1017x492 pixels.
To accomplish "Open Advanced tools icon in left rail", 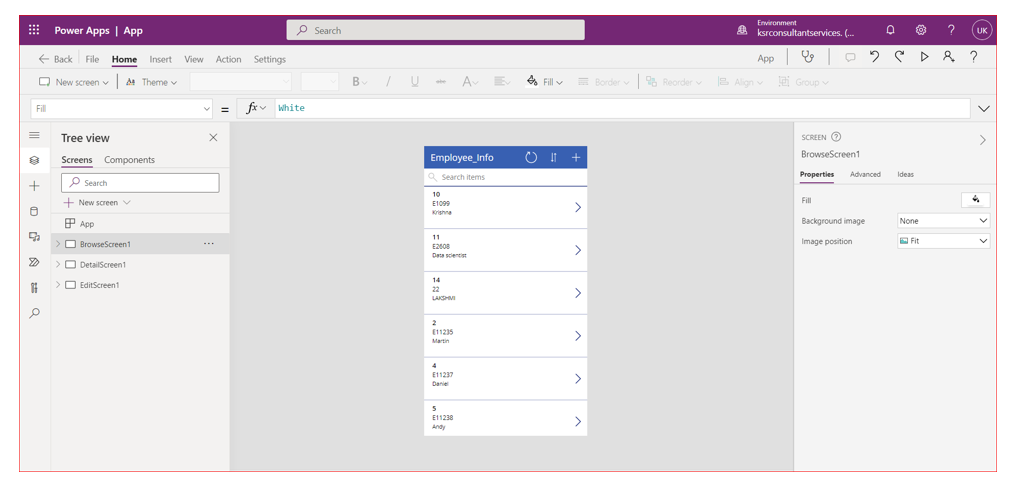I will pos(34,288).
